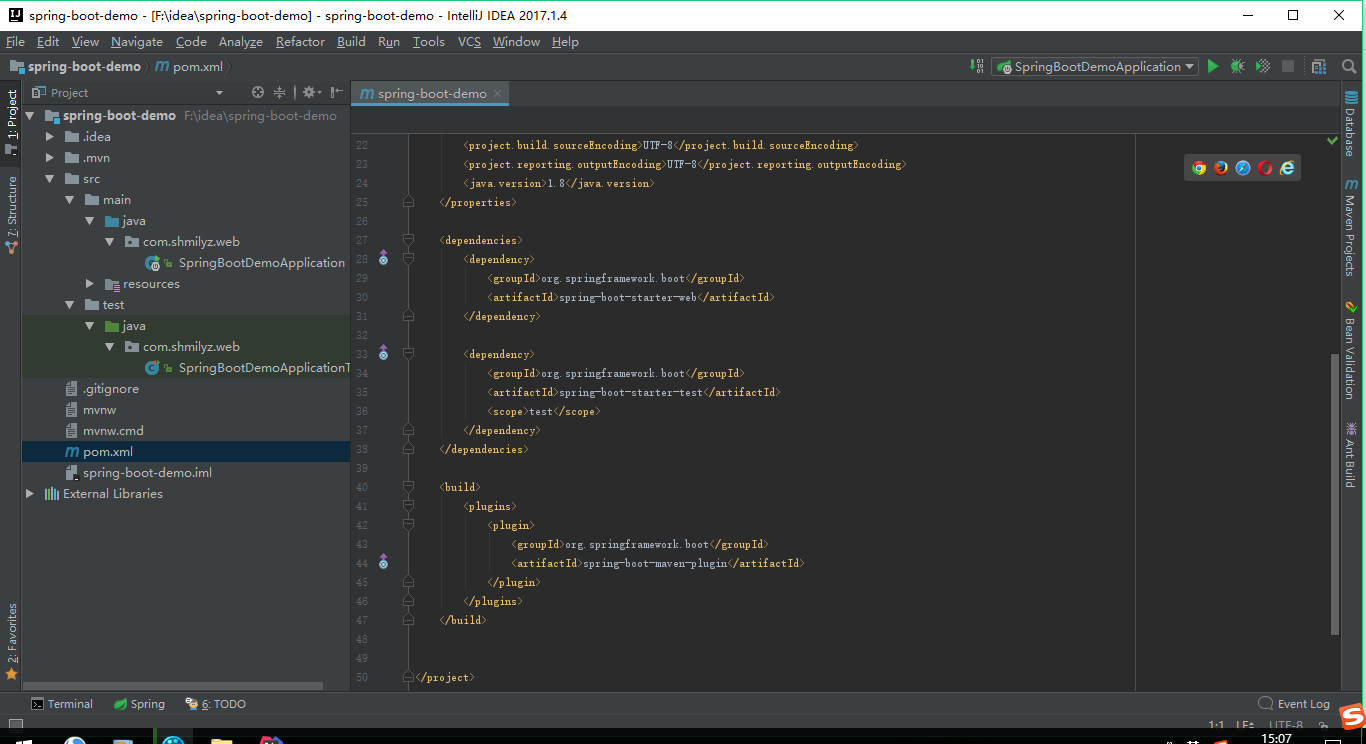Run with Coverage icon
This screenshot has height=744, width=1366.
(1262, 67)
